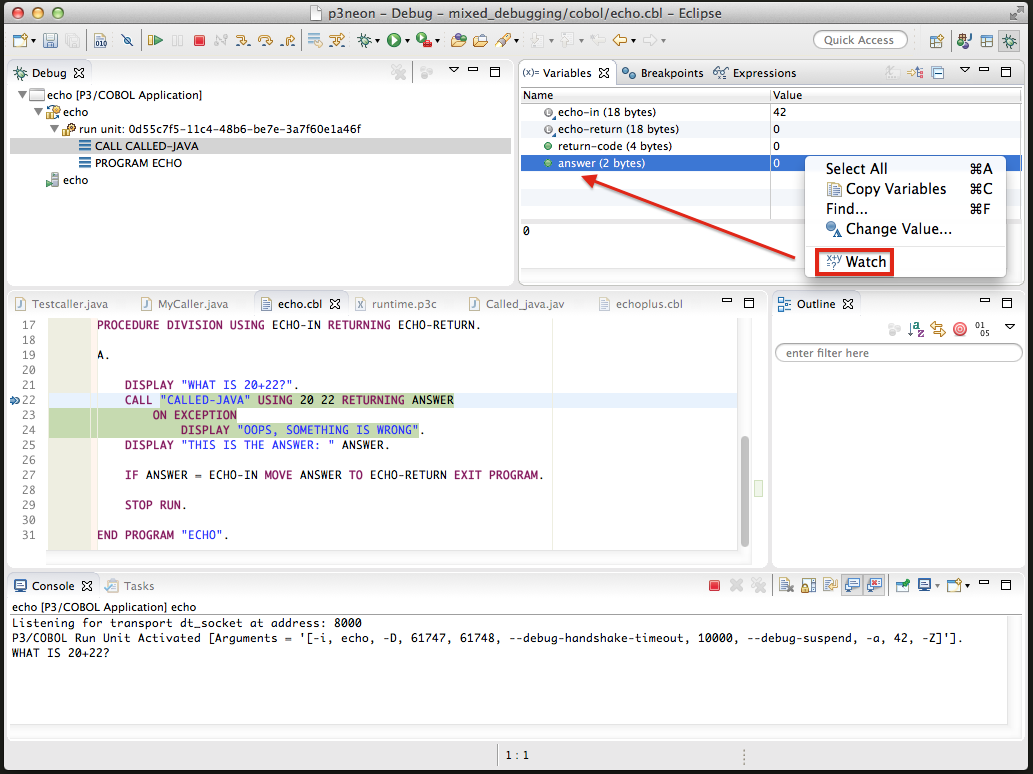Choose Find... from context menu
Viewport: 1033px width, 774px height.
coord(906,209)
